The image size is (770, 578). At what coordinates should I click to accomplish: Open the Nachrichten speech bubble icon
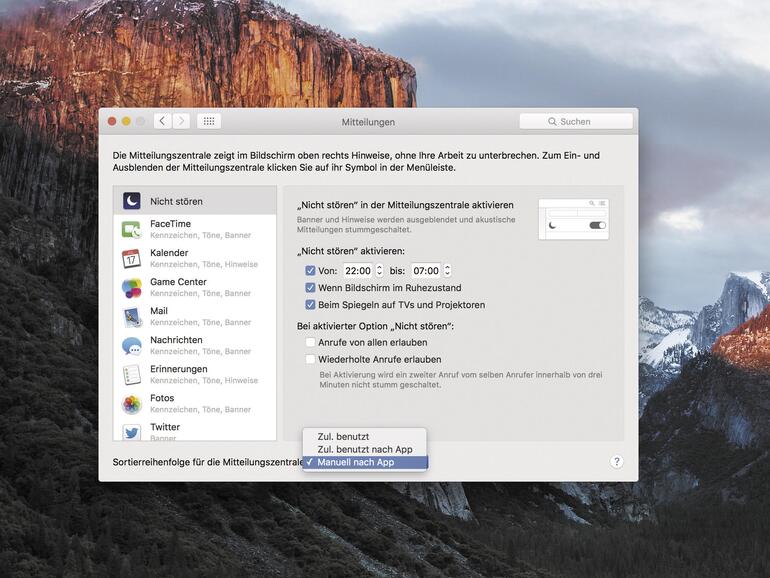point(132,346)
